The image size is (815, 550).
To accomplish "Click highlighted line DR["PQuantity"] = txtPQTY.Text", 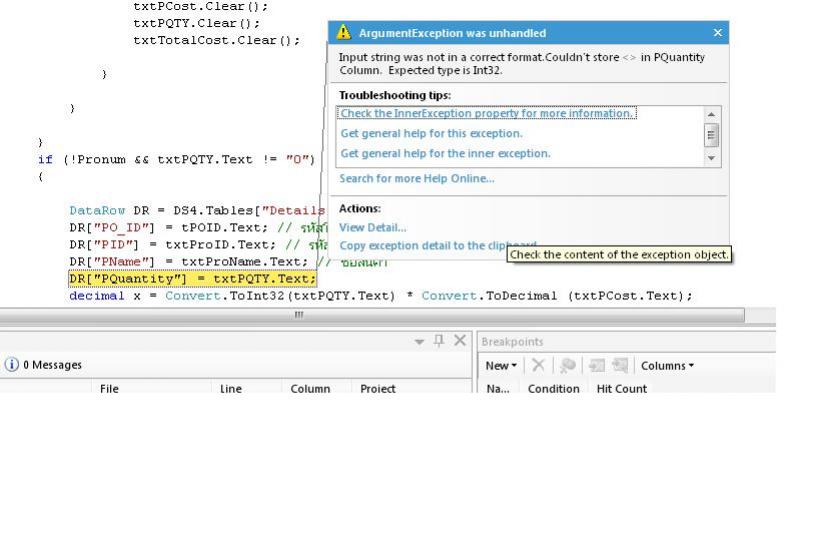I will pos(192,279).
